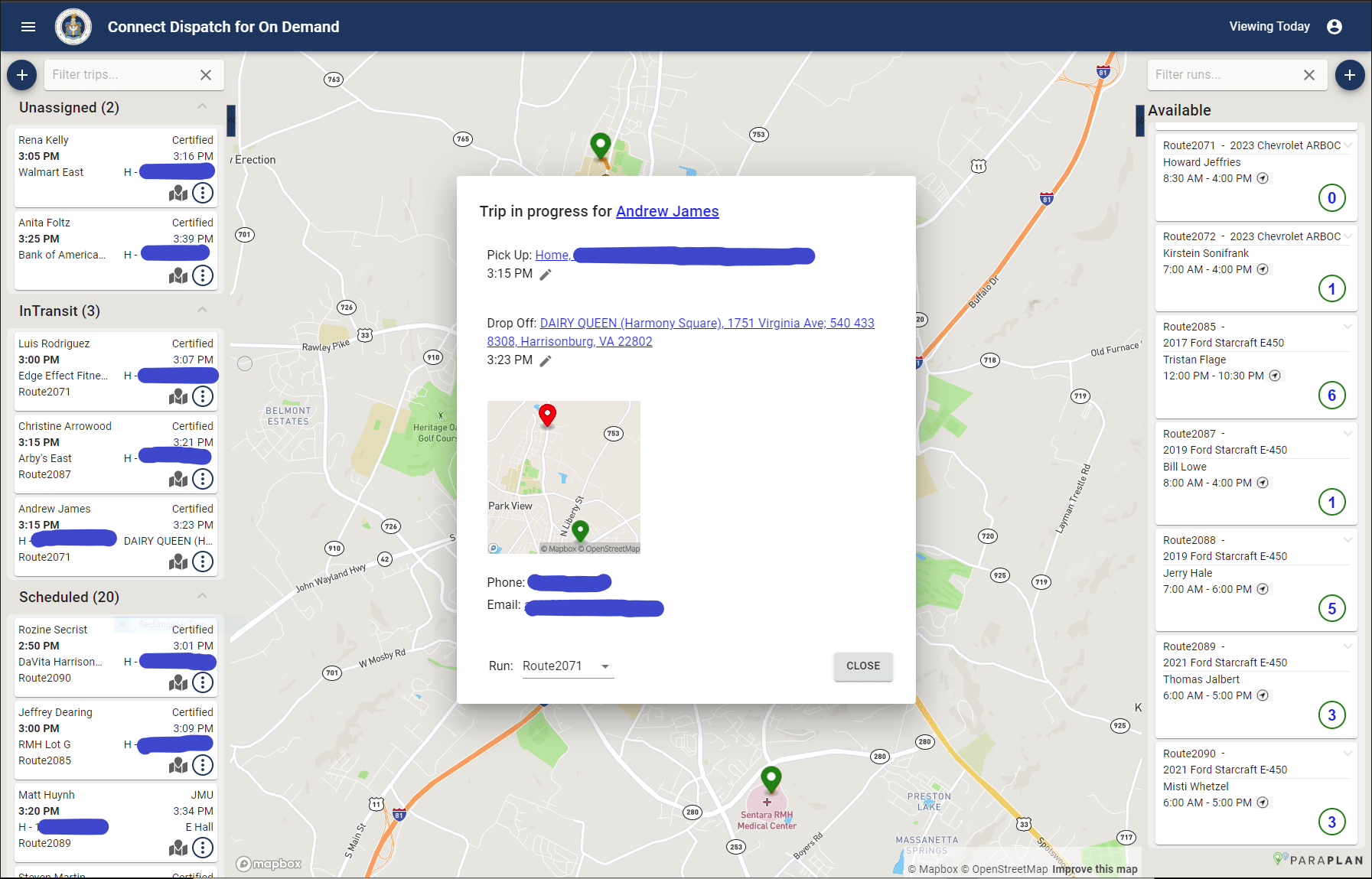Open Rozine Secrist trip options menu

click(203, 682)
